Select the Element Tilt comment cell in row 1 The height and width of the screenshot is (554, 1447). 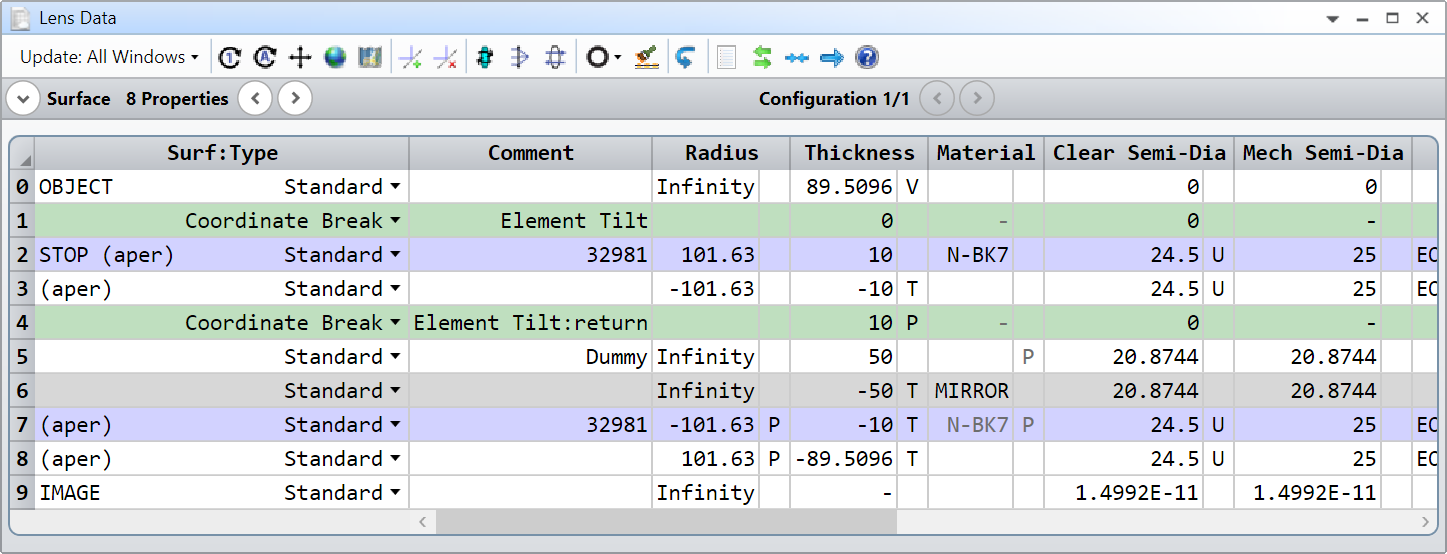point(530,221)
